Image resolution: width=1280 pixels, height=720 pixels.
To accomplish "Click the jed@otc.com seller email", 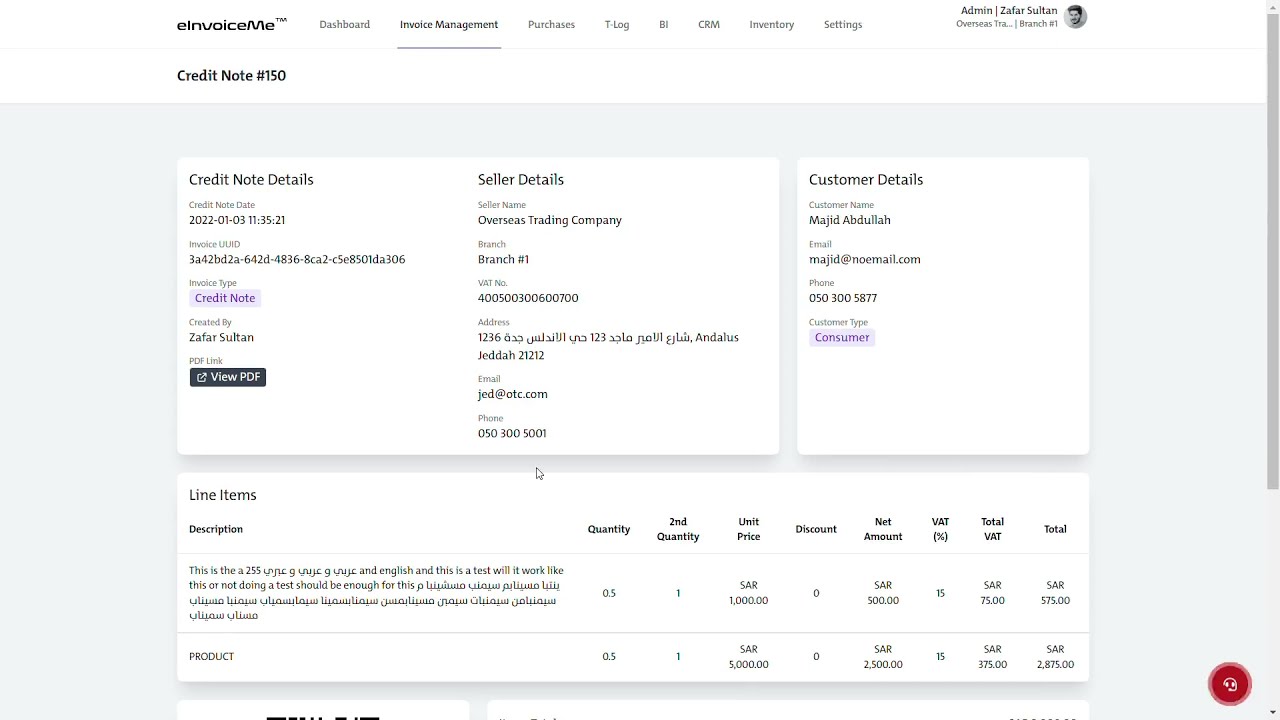I will (x=512, y=394).
